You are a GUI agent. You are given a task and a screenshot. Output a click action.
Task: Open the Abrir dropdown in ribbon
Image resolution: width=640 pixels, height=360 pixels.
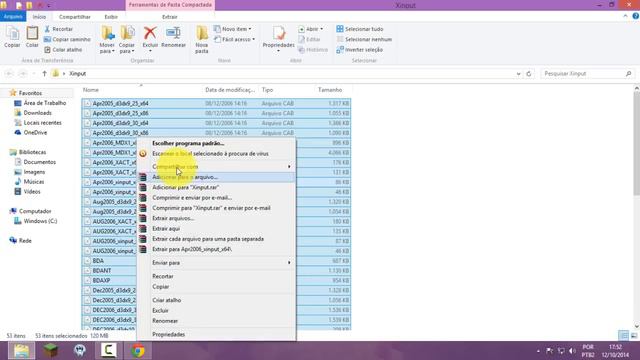311,29
